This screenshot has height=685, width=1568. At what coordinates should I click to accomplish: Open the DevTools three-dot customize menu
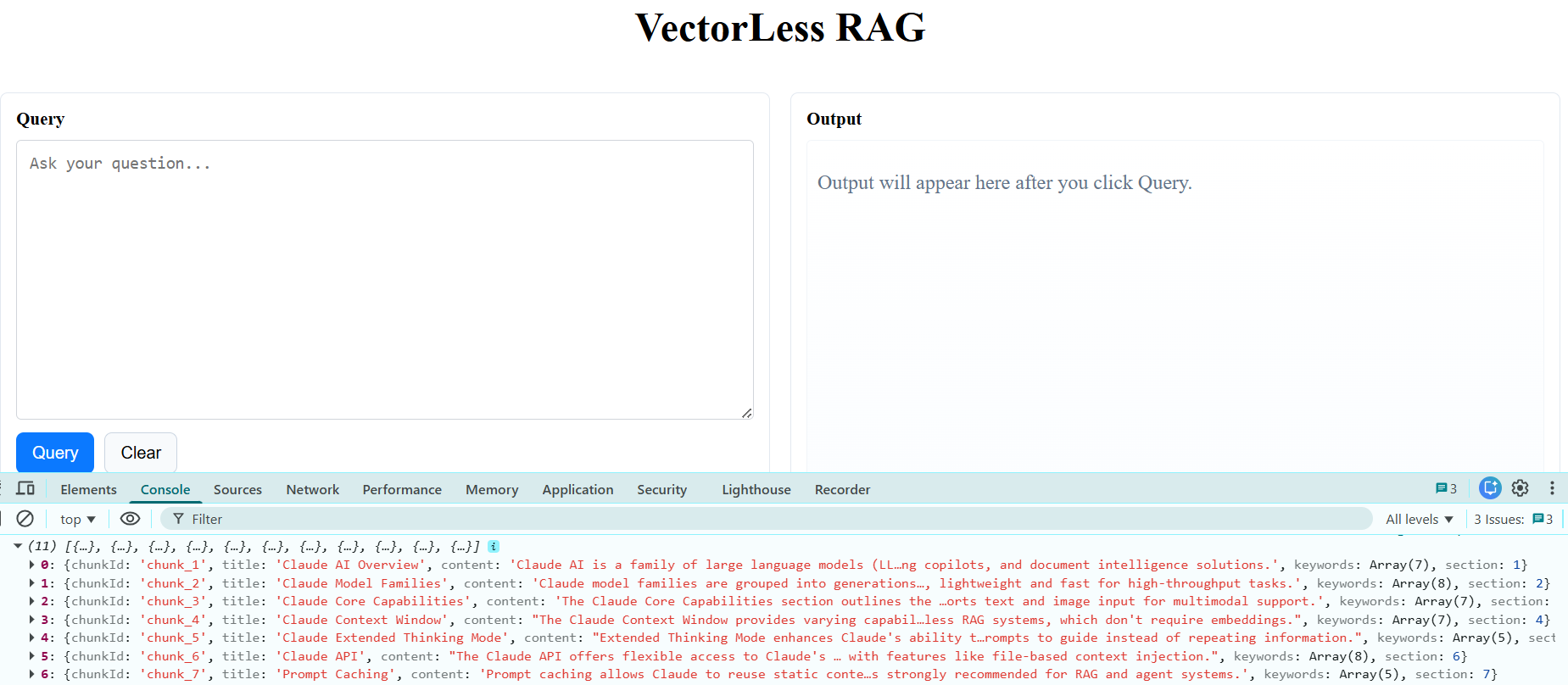click(x=1552, y=488)
